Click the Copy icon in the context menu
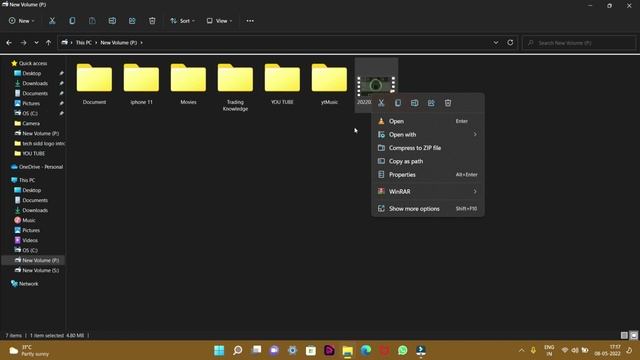 coord(398,103)
